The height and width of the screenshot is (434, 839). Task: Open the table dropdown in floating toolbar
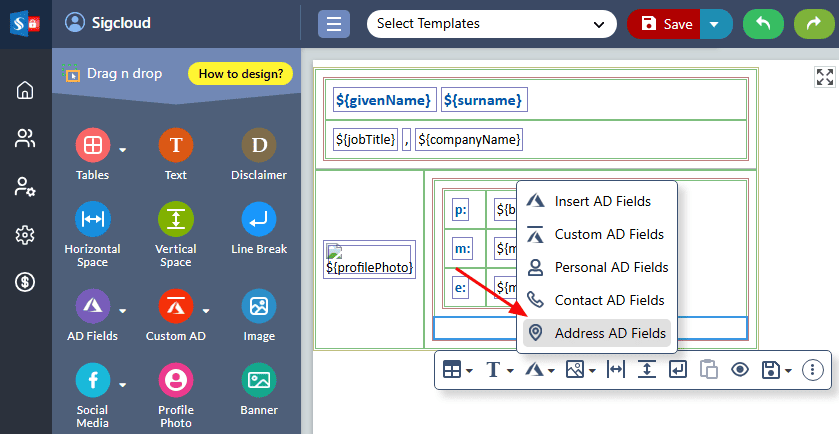coord(457,370)
